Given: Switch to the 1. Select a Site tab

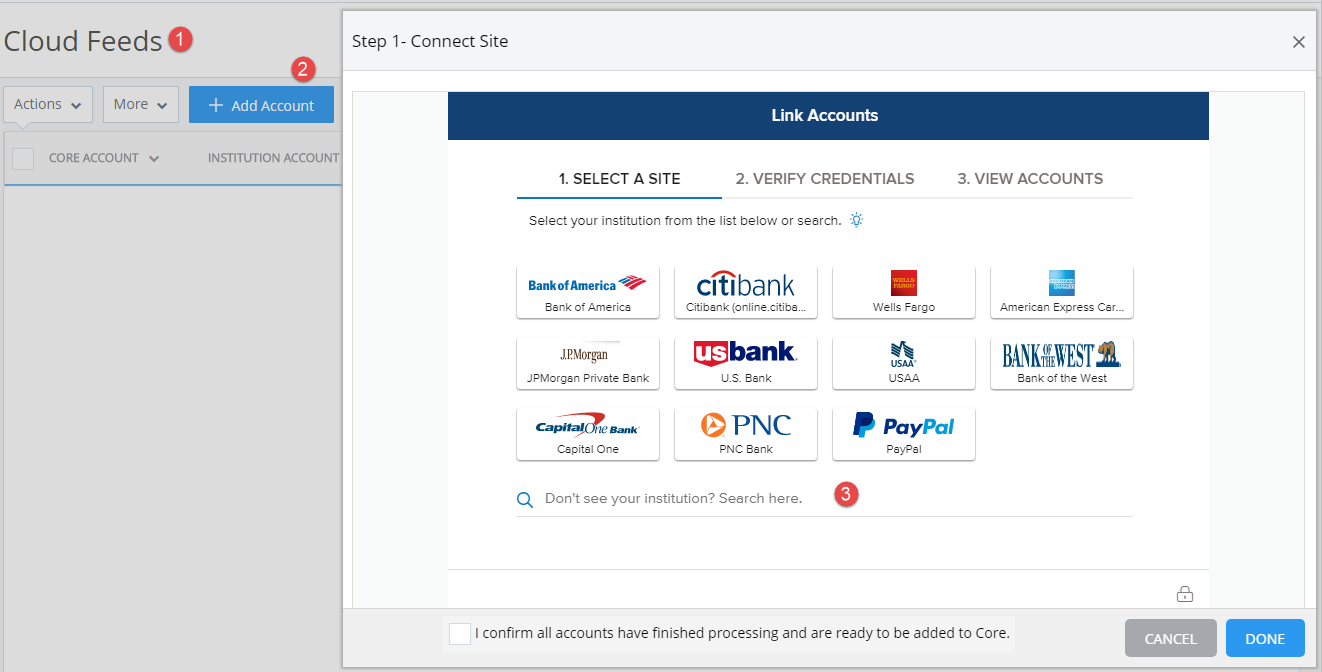Looking at the screenshot, I should coord(619,179).
